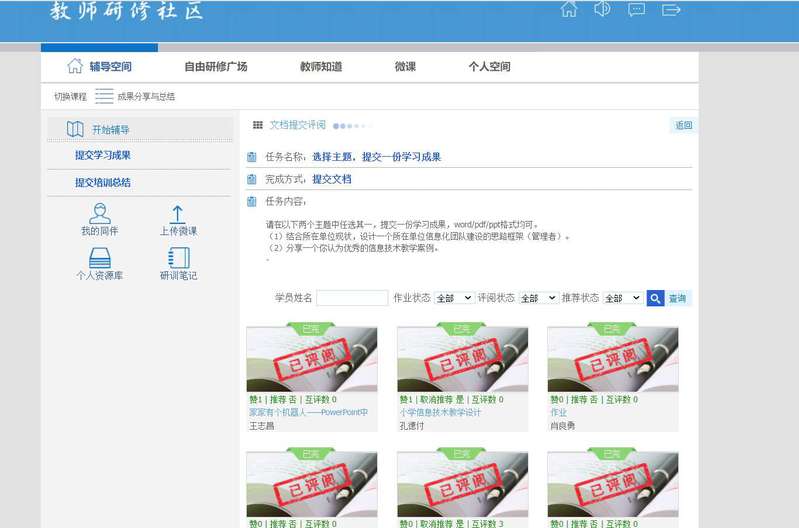Click the house icon beside 辅导空间
This screenshot has width=799, height=528.
tap(75, 66)
